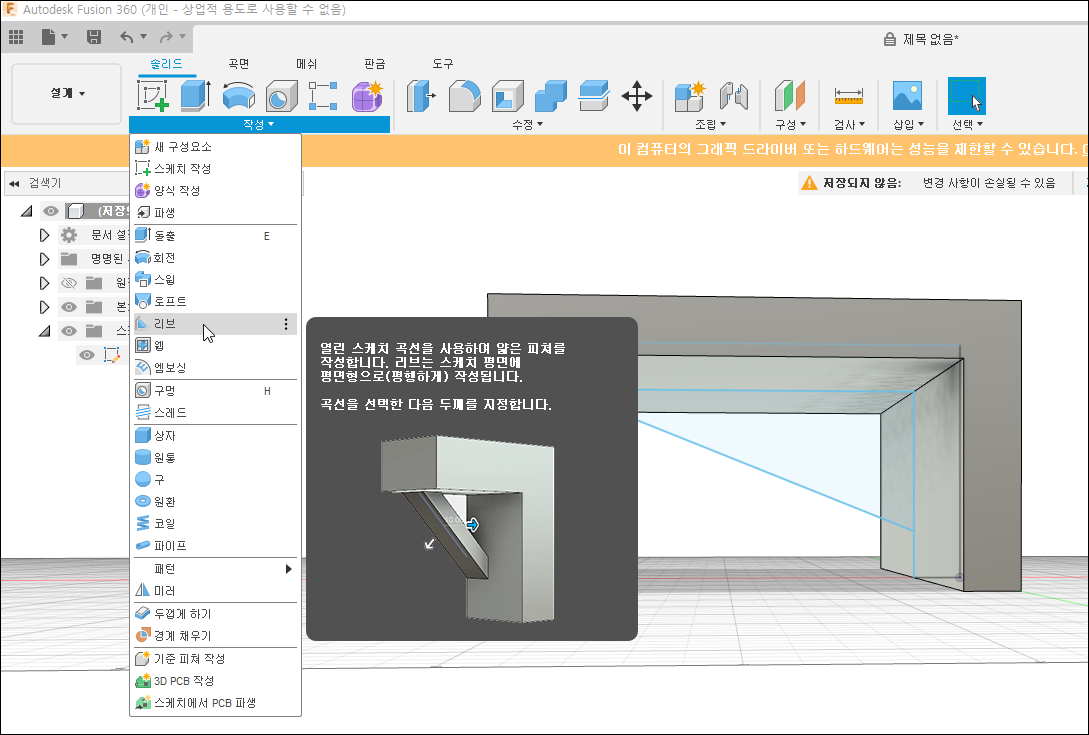
Task: Select the Combine toolbar icon
Action: click(x=551, y=96)
